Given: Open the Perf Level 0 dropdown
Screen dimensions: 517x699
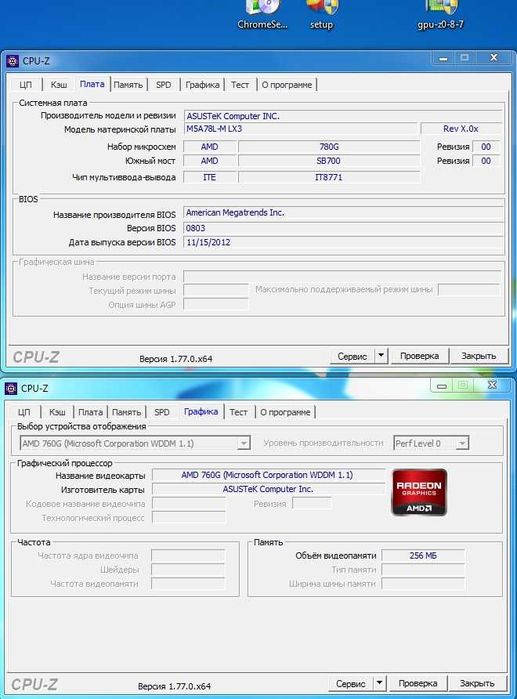Looking at the screenshot, I should pos(431,444).
